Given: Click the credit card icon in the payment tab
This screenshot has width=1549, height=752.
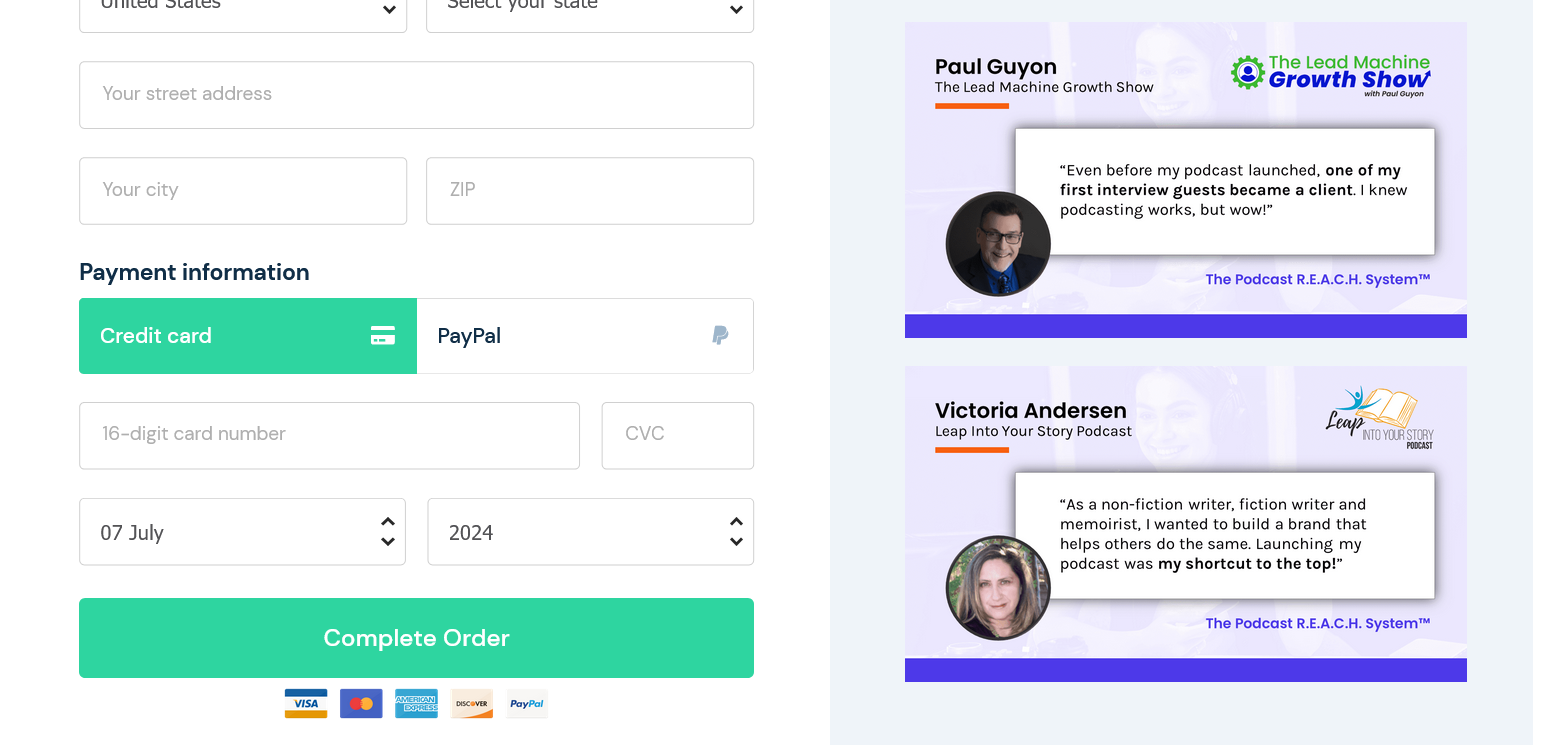Looking at the screenshot, I should pos(383,336).
